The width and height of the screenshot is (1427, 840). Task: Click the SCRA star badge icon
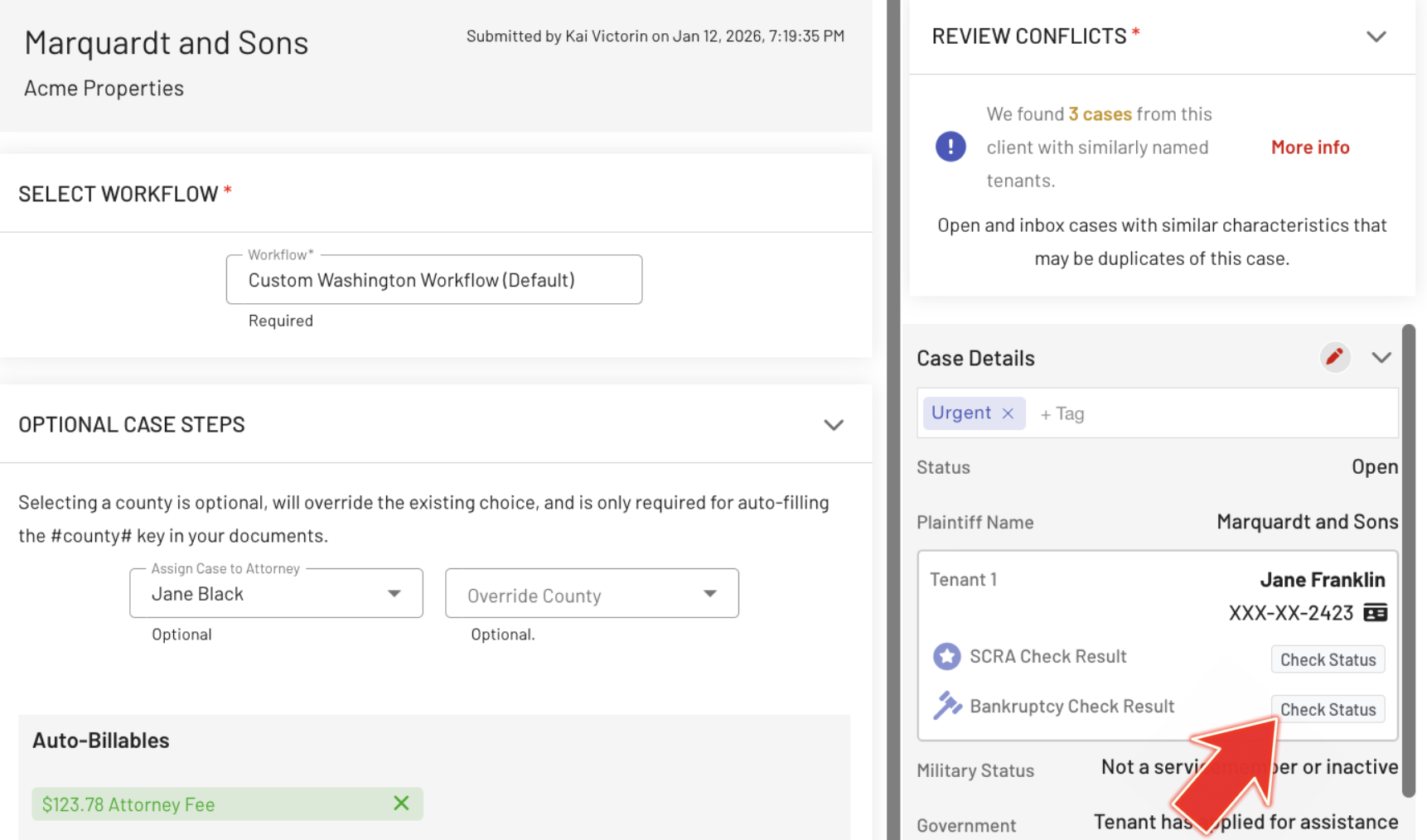(x=946, y=656)
